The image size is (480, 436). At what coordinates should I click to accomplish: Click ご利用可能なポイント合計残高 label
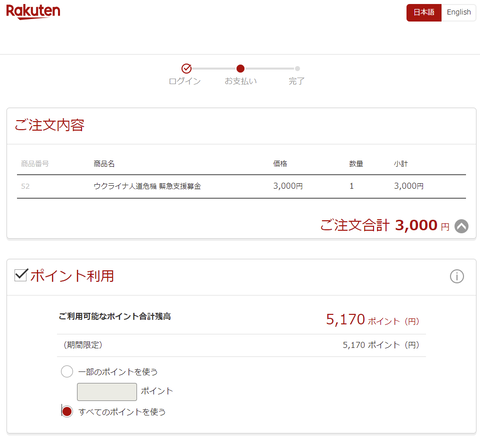point(115,316)
